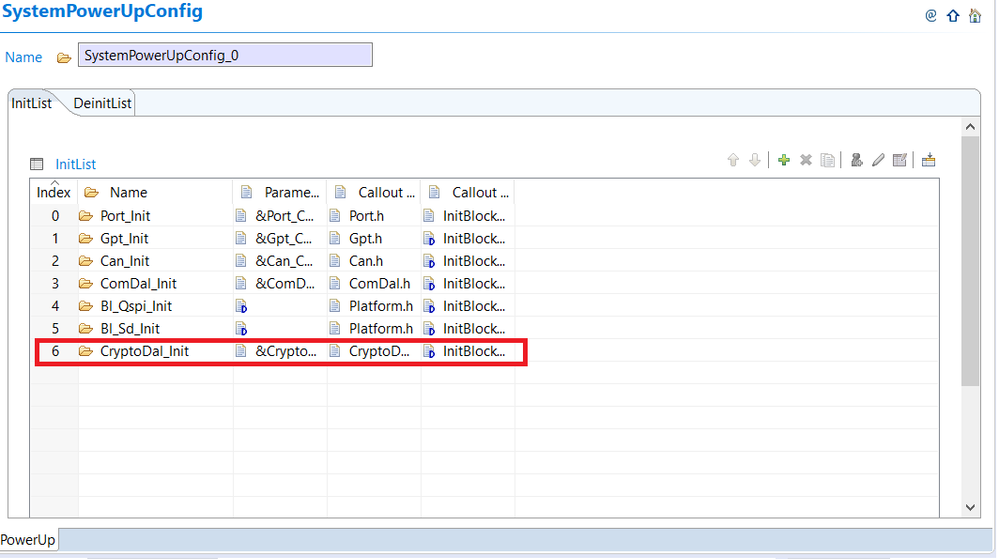Select the Gpt_Init row name
999x559 pixels.
(124, 239)
